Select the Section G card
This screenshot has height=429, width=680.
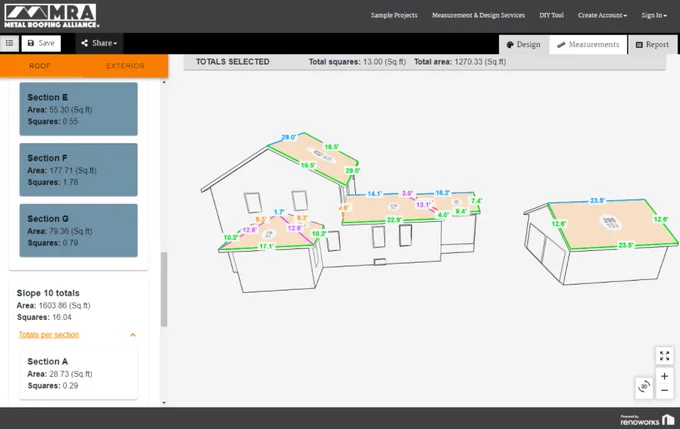click(x=78, y=230)
